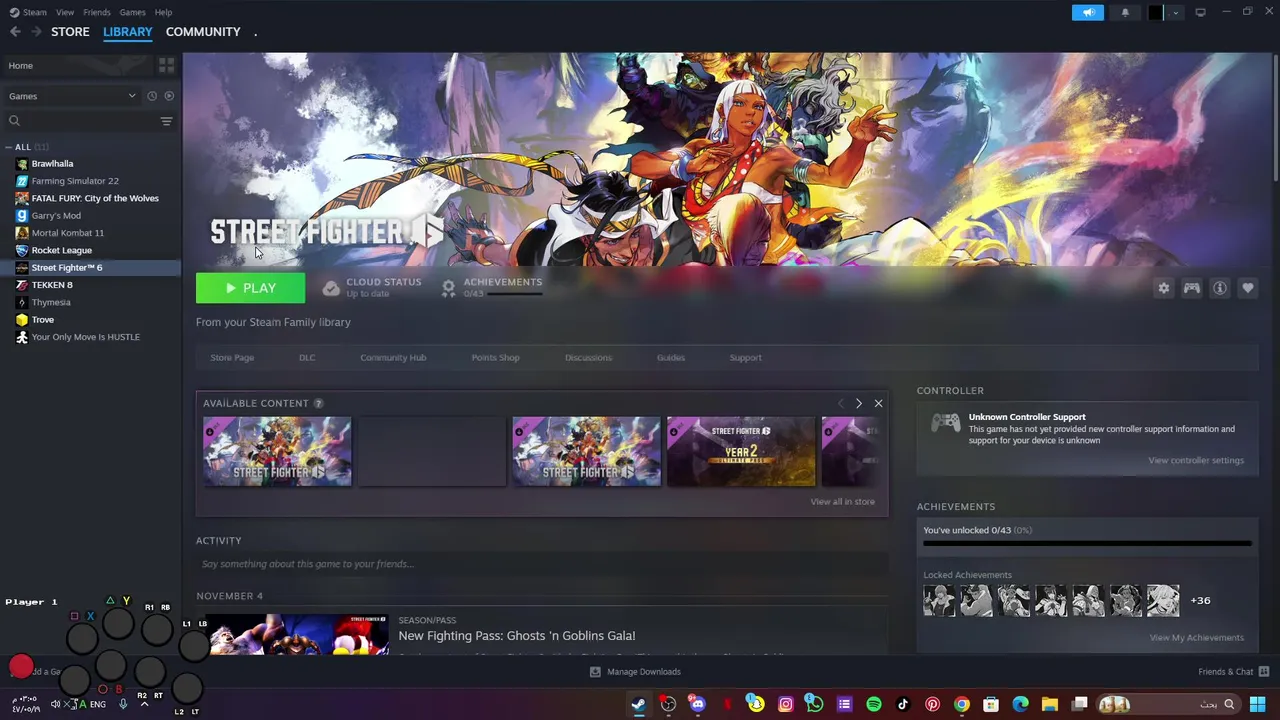Open the Discussions link
This screenshot has width=1280, height=720.
pyautogui.click(x=588, y=358)
